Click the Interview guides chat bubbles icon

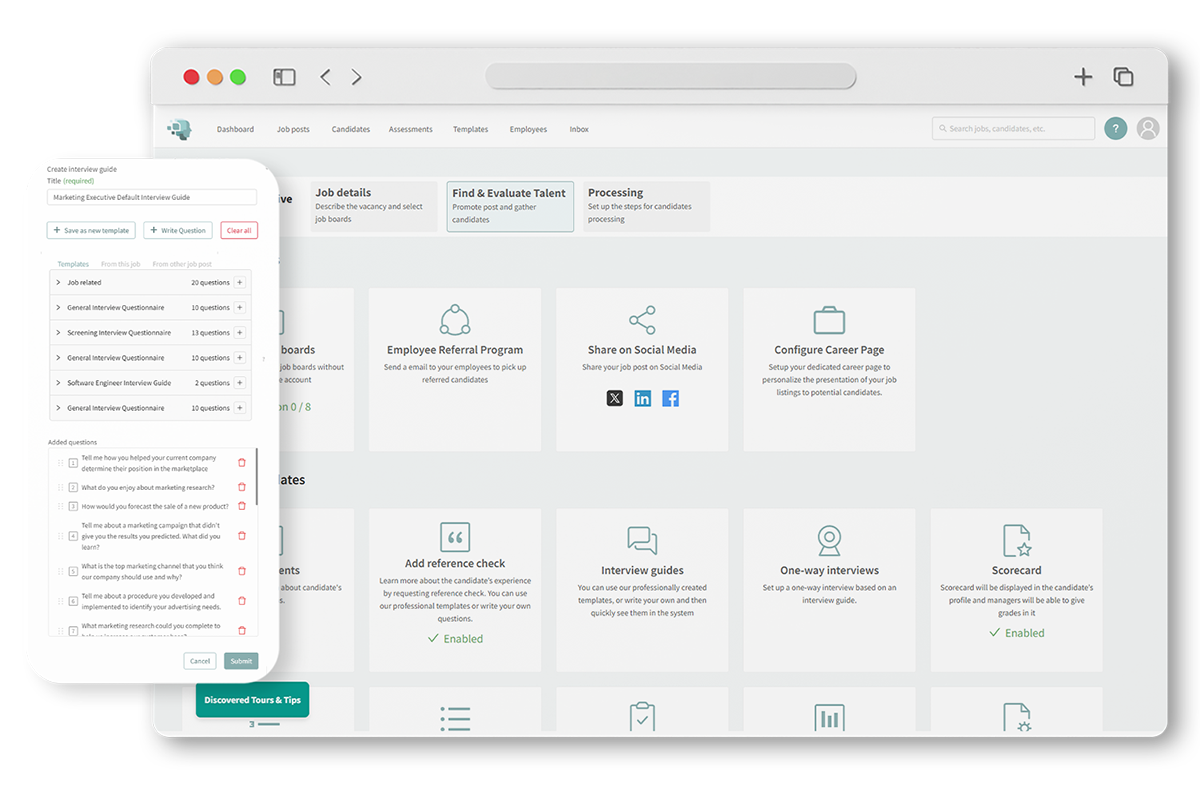pos(642,541)
